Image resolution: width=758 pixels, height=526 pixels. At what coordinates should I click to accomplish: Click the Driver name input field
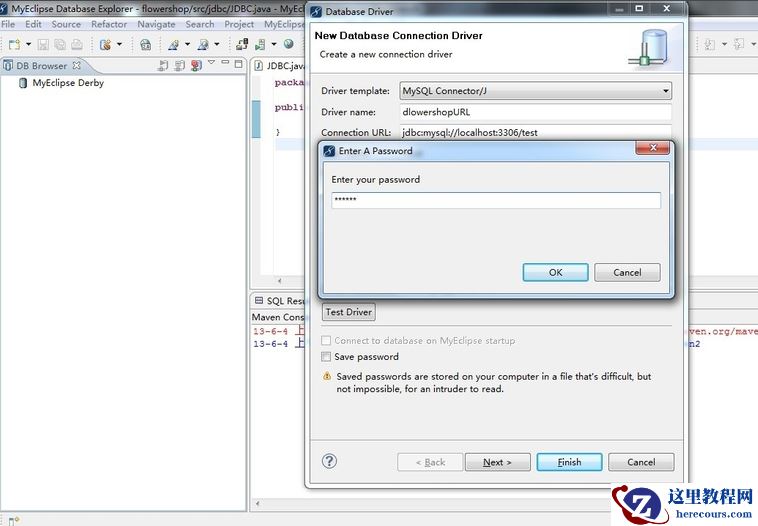click(536, 112)
